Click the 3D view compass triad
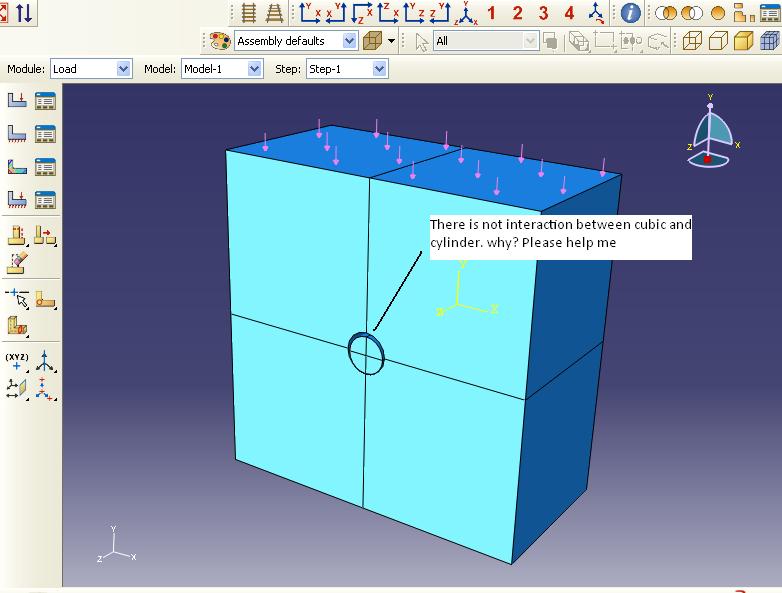Image resolution: width=782 pixels, height=593 pixels. pyautogui.click(x=711, y=130)
